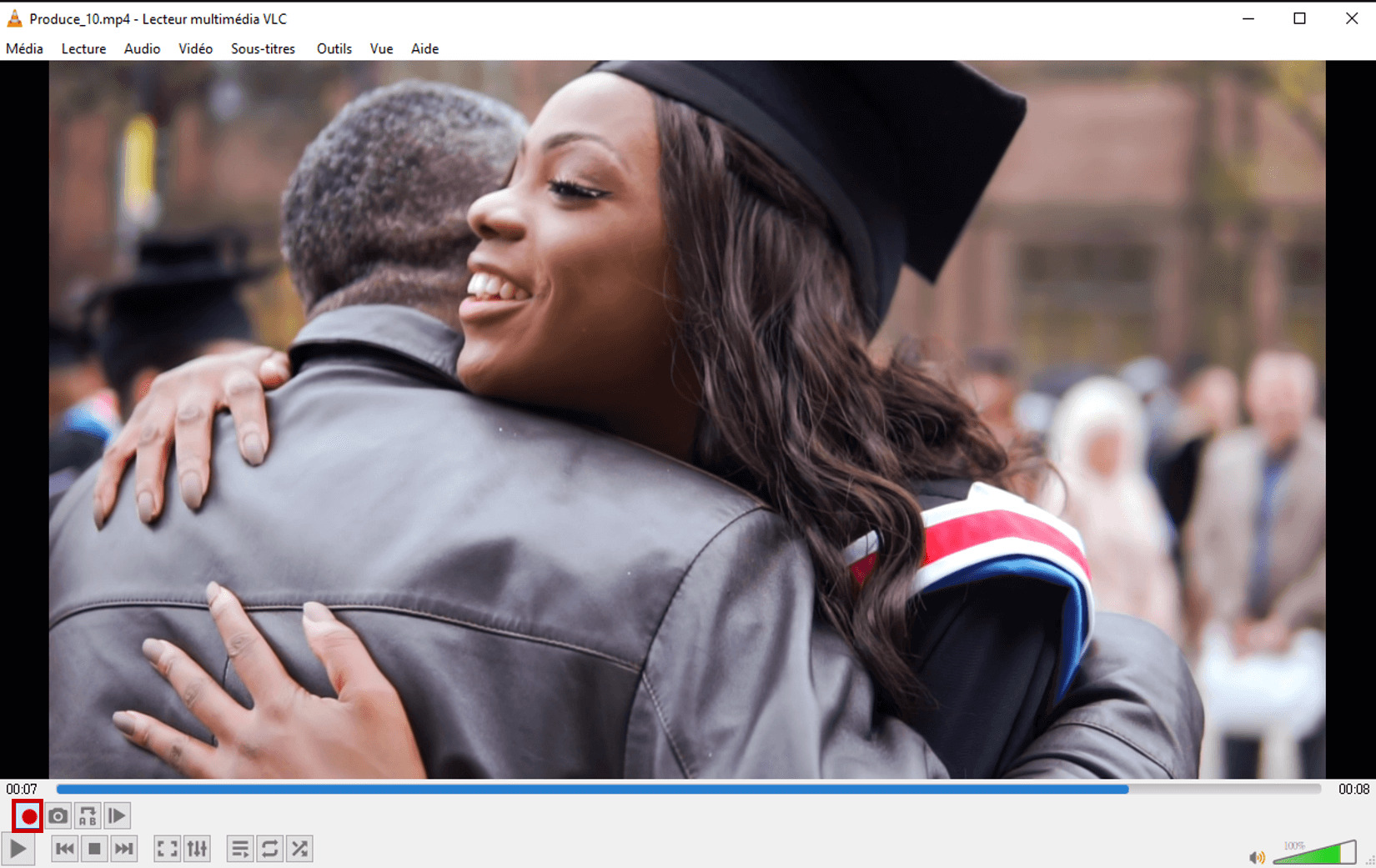The height and width of the screenshot is (868, 1376).
Task: Open the Média menu
Action: pyautogui.click(x=24, y=48)
